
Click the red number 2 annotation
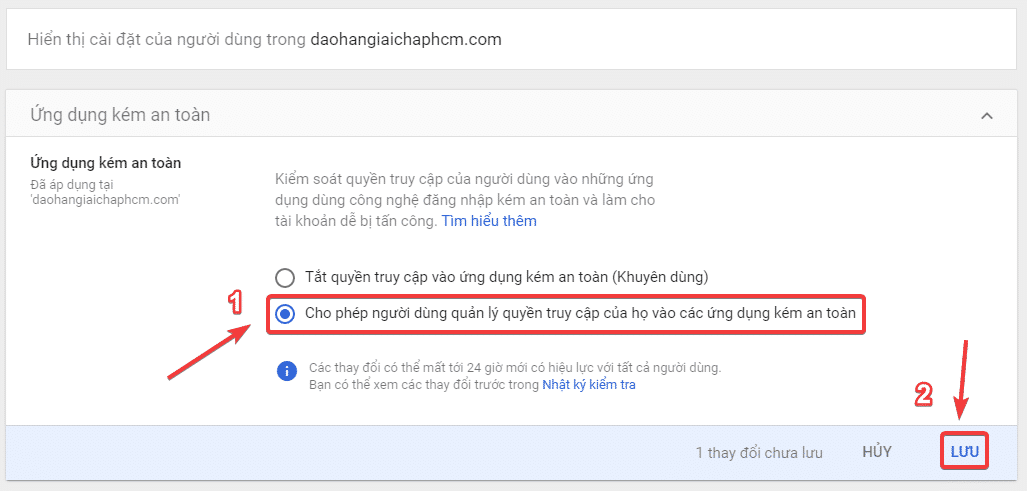tap(924, 394)
